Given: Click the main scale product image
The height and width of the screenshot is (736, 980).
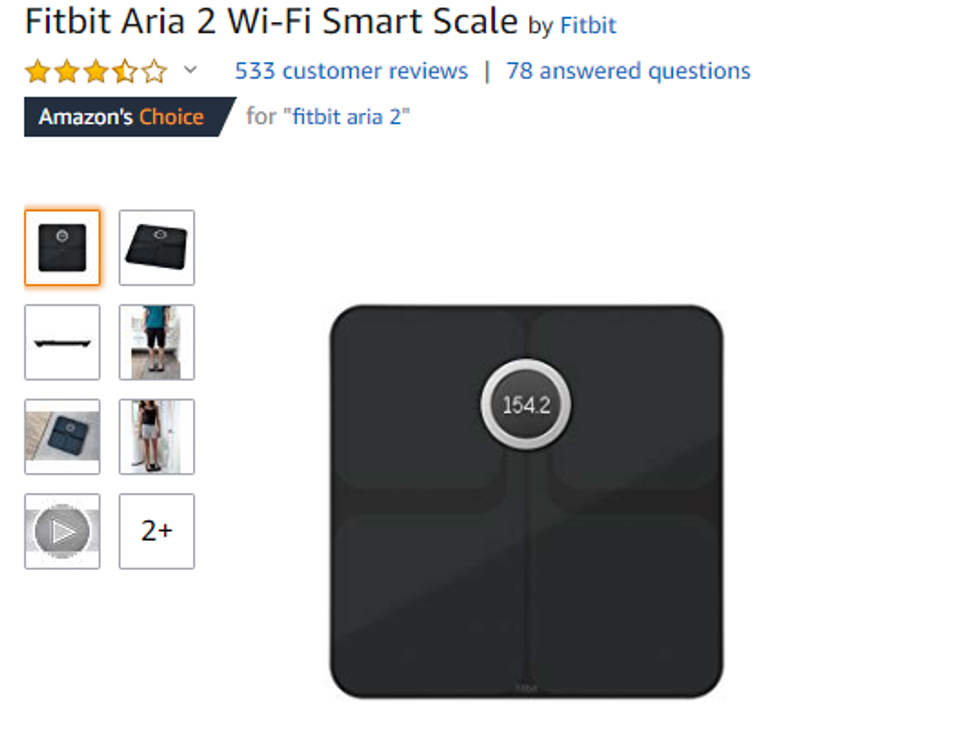Looking at the screenshot, I should [x=526, y=502].
